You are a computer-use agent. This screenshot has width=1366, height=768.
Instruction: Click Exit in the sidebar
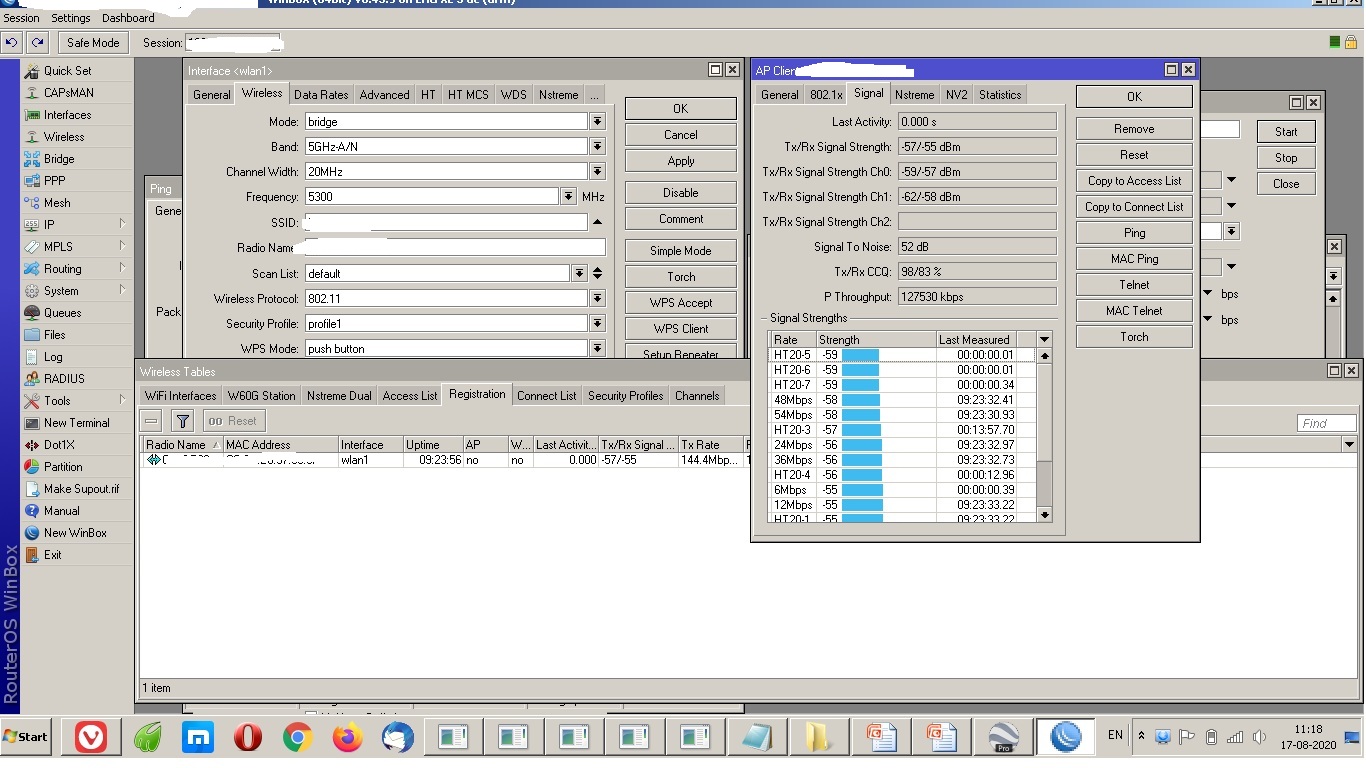click(52, 555)
